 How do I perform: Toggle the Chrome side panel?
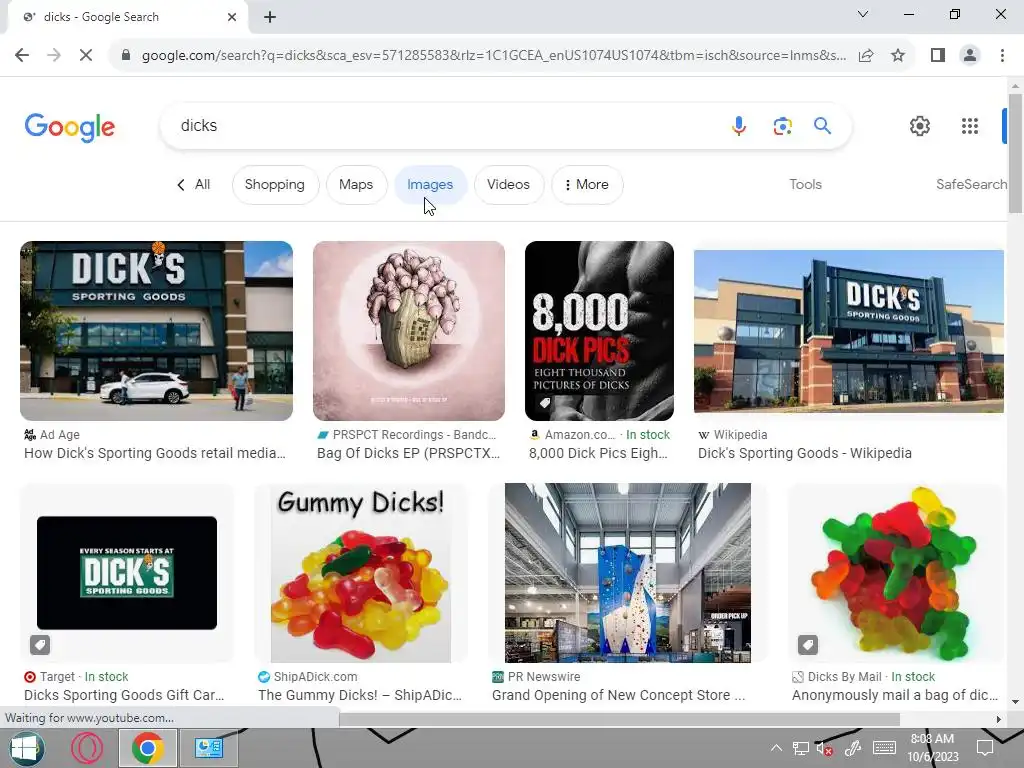click(938, 56)
